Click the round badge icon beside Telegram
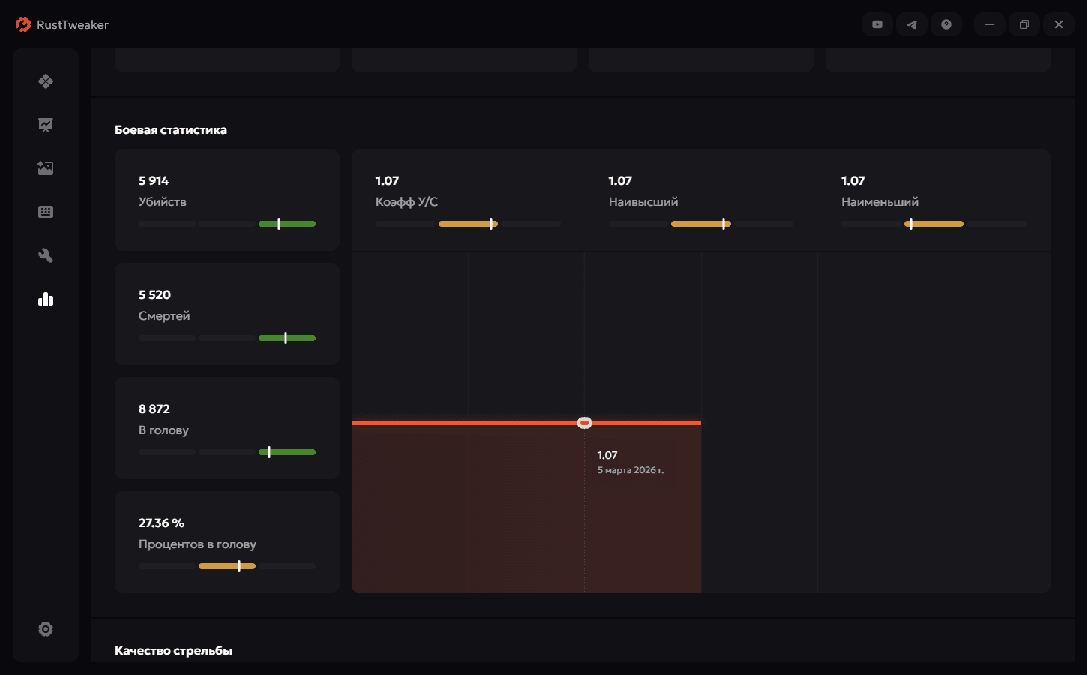Viewport: 1087px width, 675px height. pyautogui.click(x=946, y=25)
